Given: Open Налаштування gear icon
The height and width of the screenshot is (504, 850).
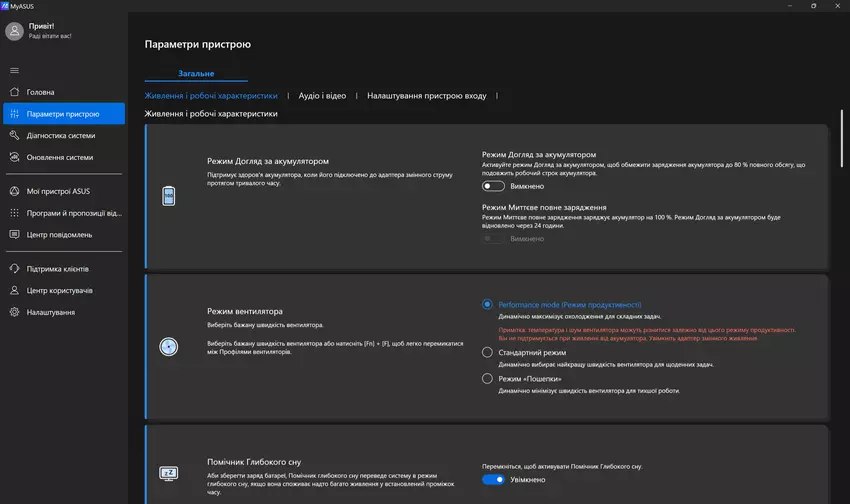Looking at the screenshot, I should coord(14,312).
